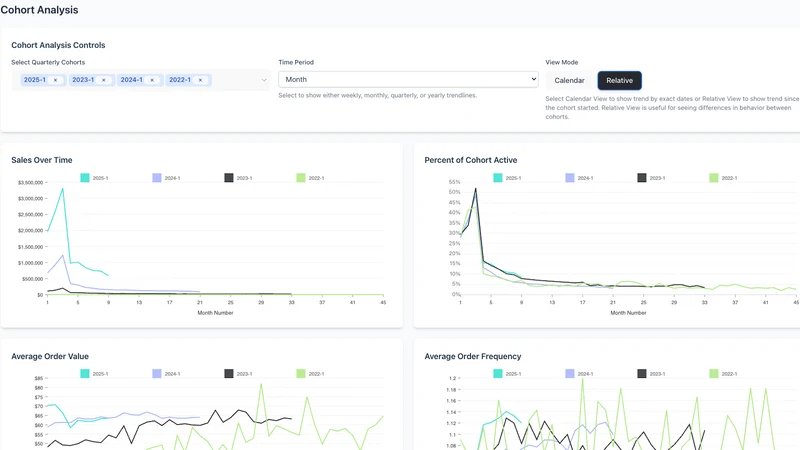Click the Select Quarterly Cohorts label

pos(48,62)
